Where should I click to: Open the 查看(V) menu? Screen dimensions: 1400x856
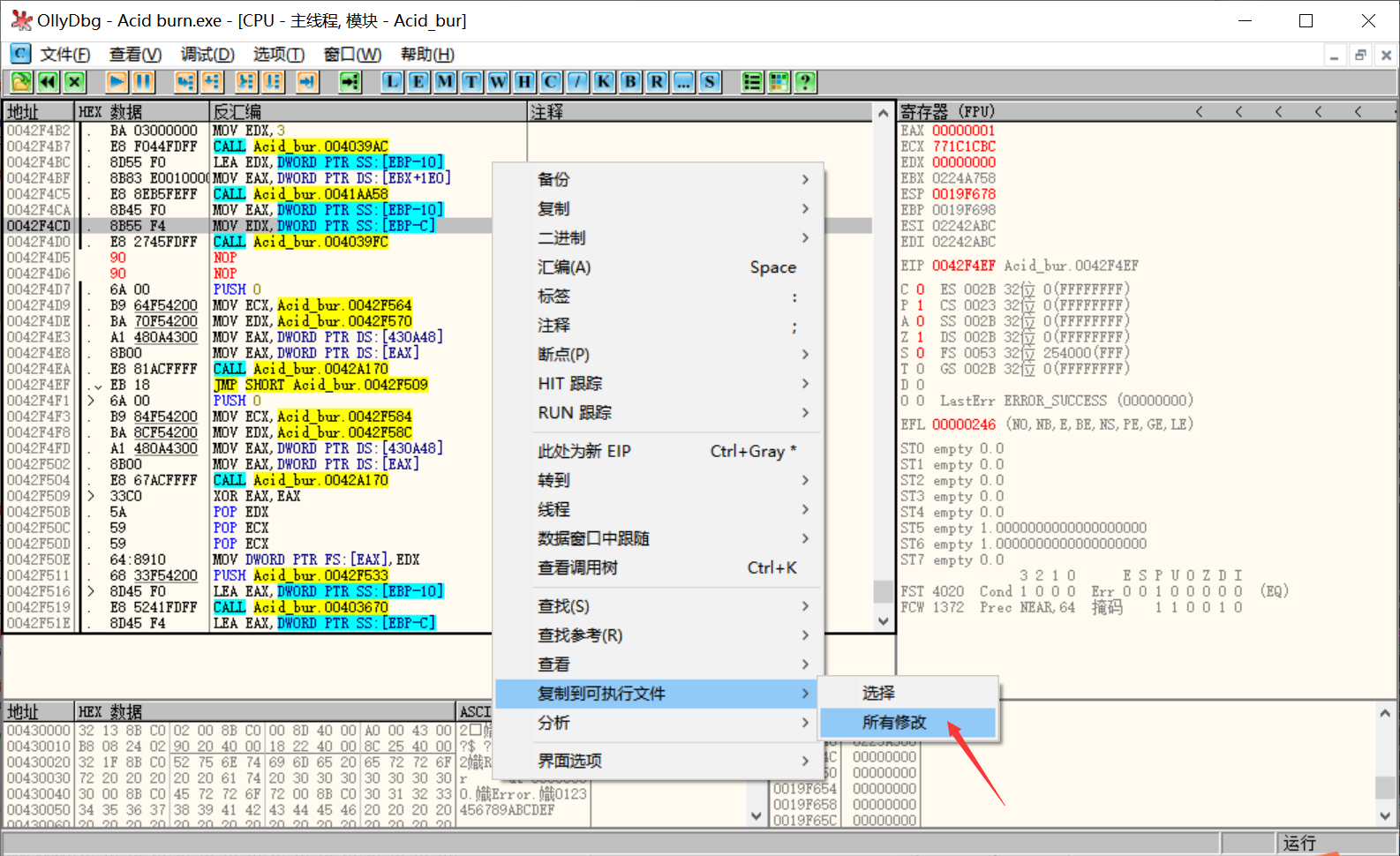tap(135, 55)
